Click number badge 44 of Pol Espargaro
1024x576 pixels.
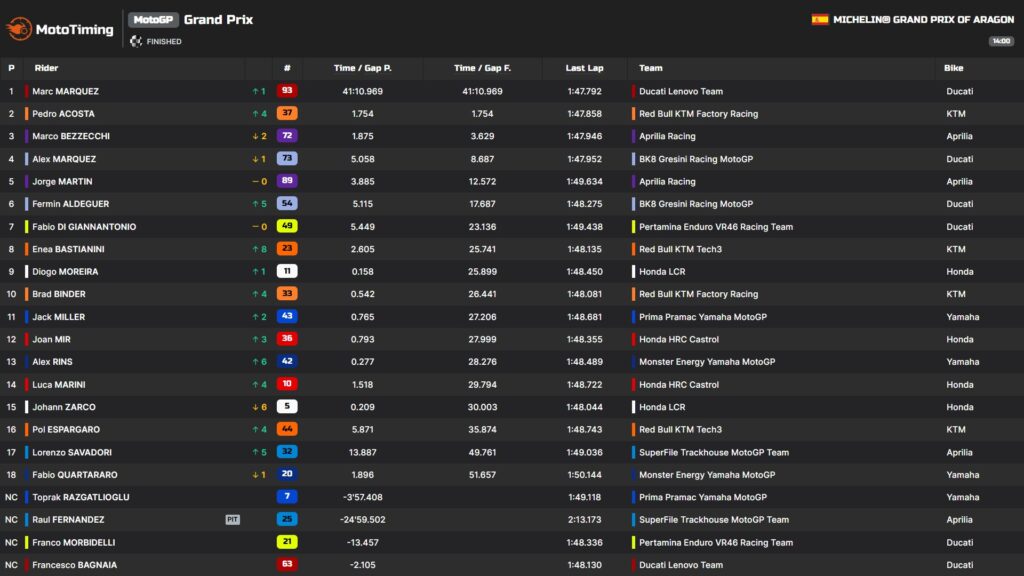pos(287,429)
